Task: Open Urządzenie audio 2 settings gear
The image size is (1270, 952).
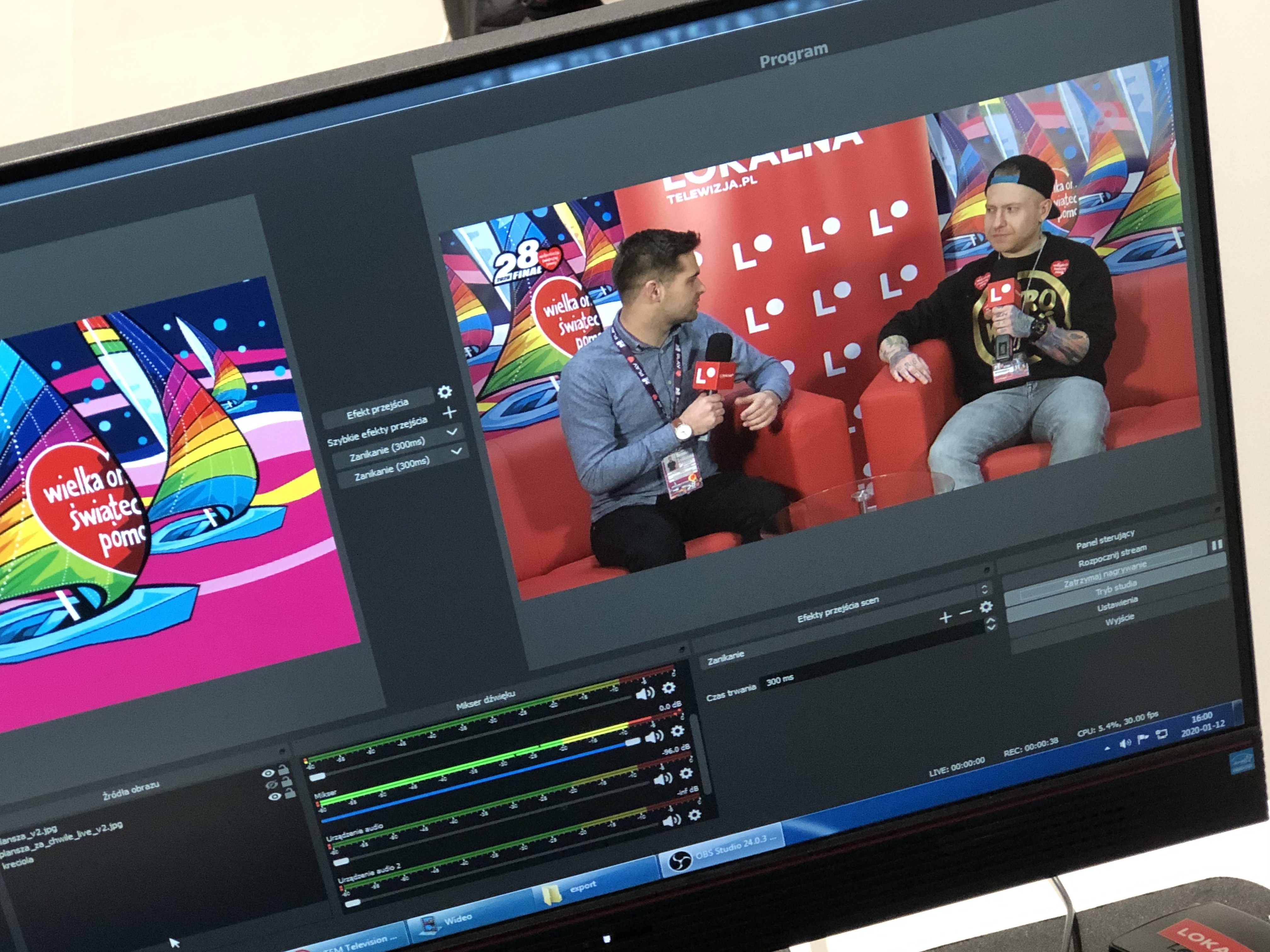Action: 694,815
